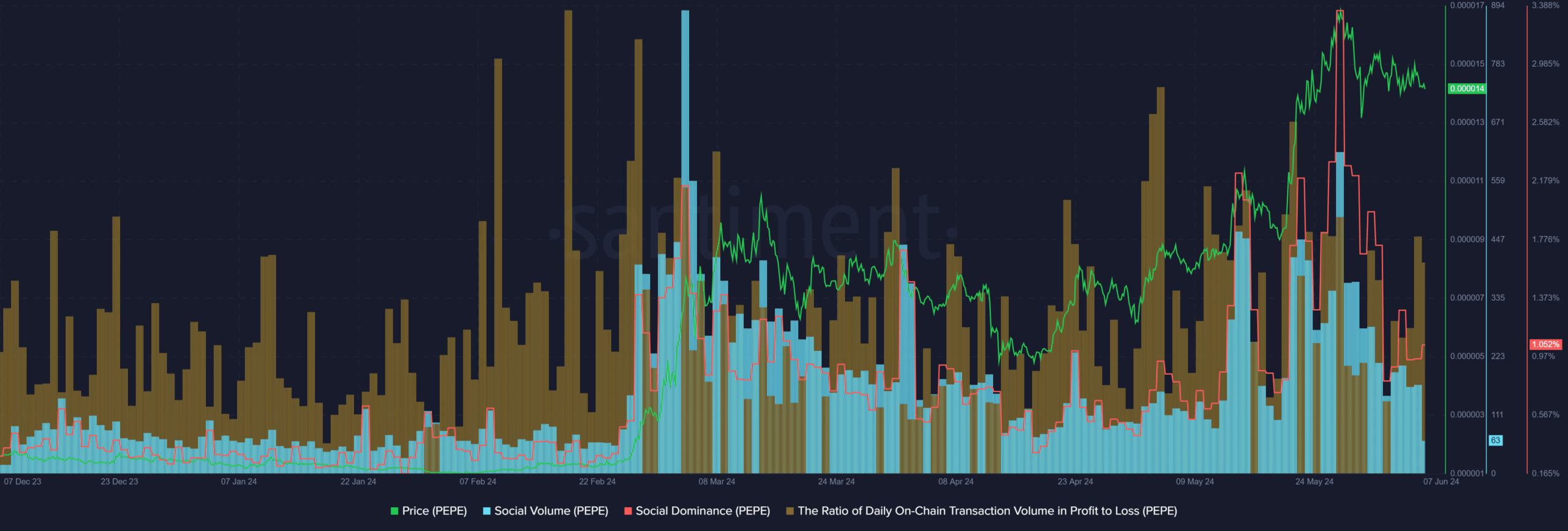Viewport: 1568px width, 531px height.
Task: Click the 2.582% dominance axis value
Action: [x=1546, y=122]
